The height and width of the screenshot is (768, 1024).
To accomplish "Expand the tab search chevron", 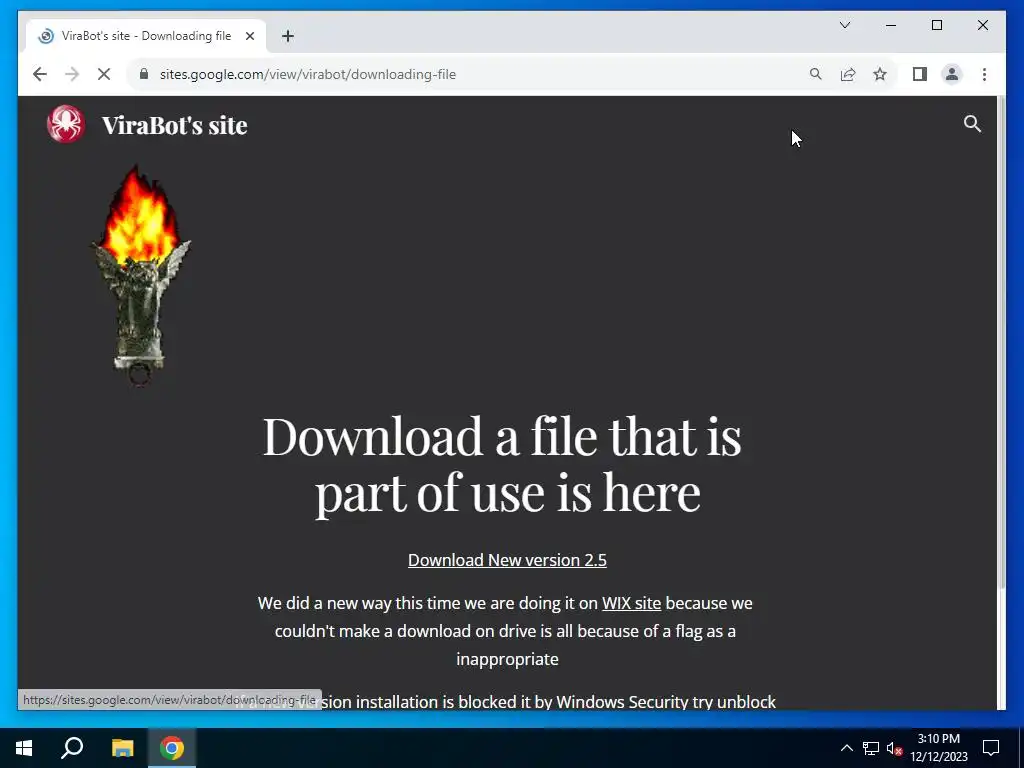I will [844, 25].
